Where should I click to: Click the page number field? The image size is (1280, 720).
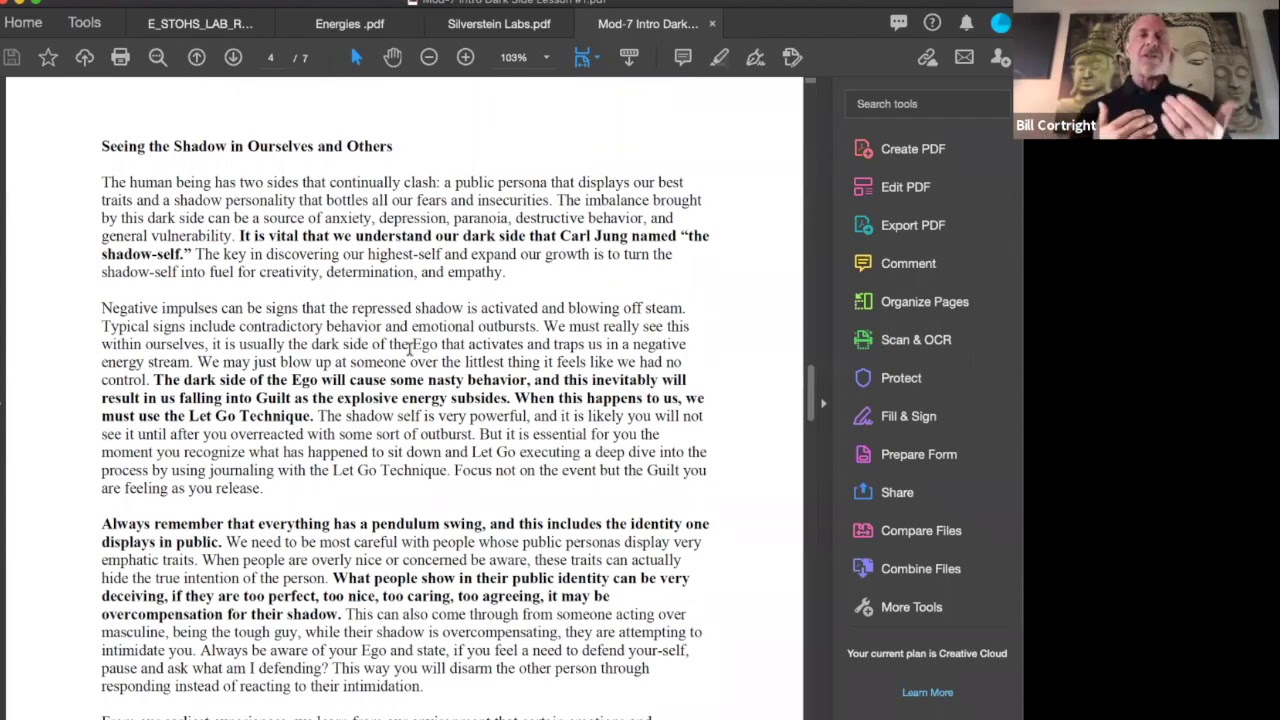tap(270, 58)
